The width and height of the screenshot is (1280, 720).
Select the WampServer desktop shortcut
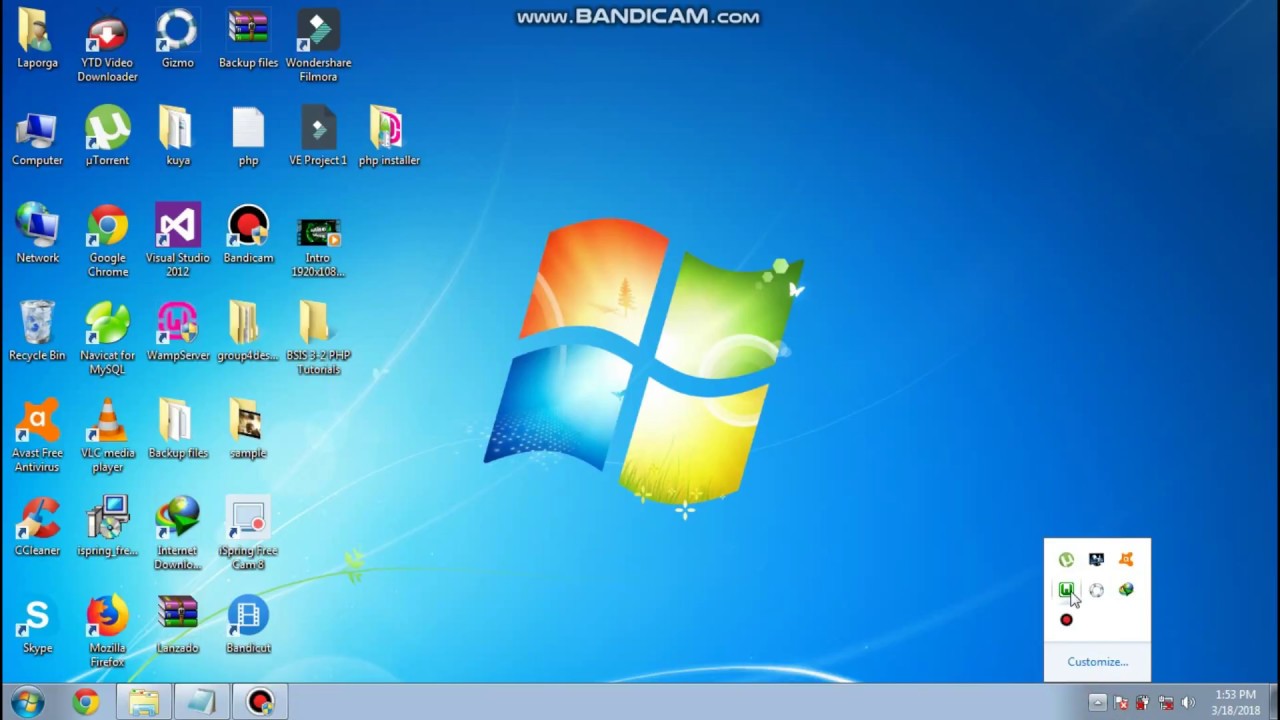pos(177,333)
